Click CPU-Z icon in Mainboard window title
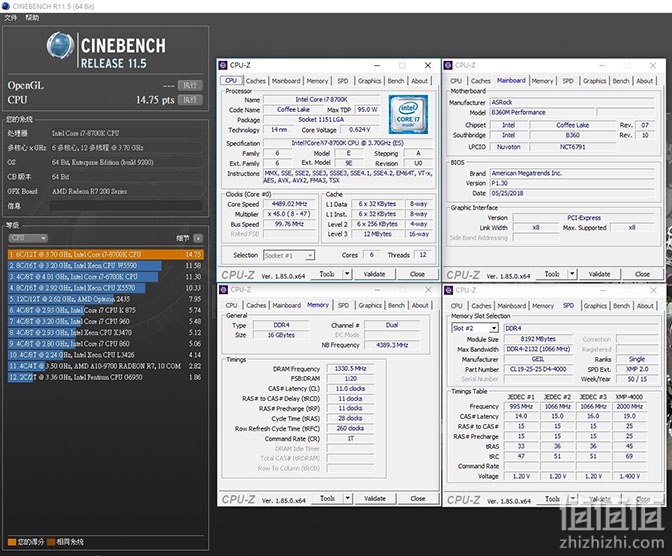This screenshot has width=672, height=556. [448, 65]
